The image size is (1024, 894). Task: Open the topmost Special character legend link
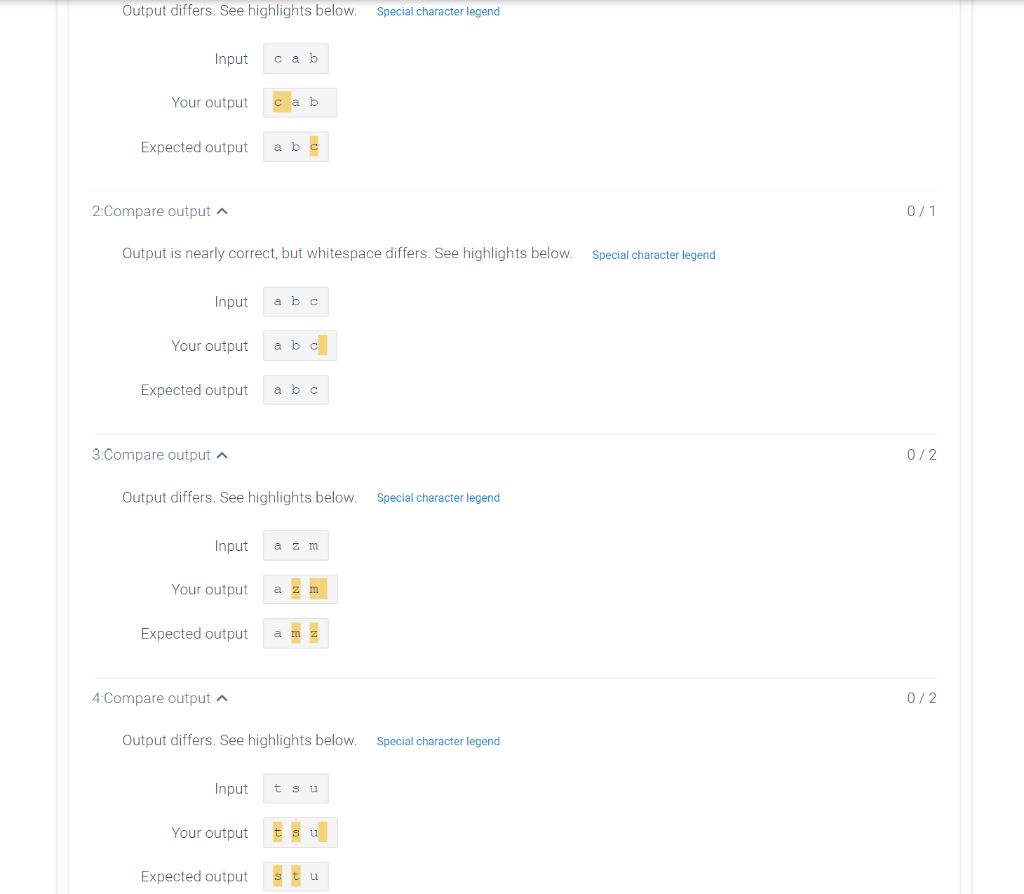click(438, 11)
